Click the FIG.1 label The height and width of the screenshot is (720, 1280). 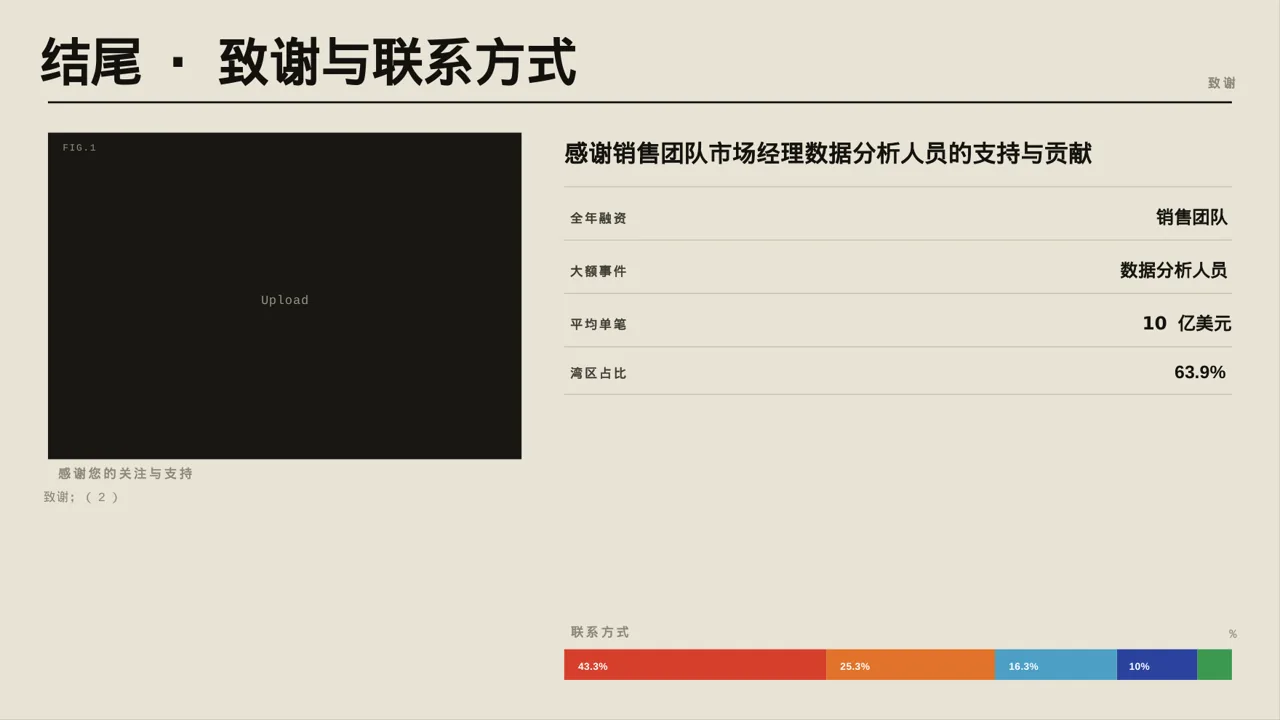click(79, 148)
